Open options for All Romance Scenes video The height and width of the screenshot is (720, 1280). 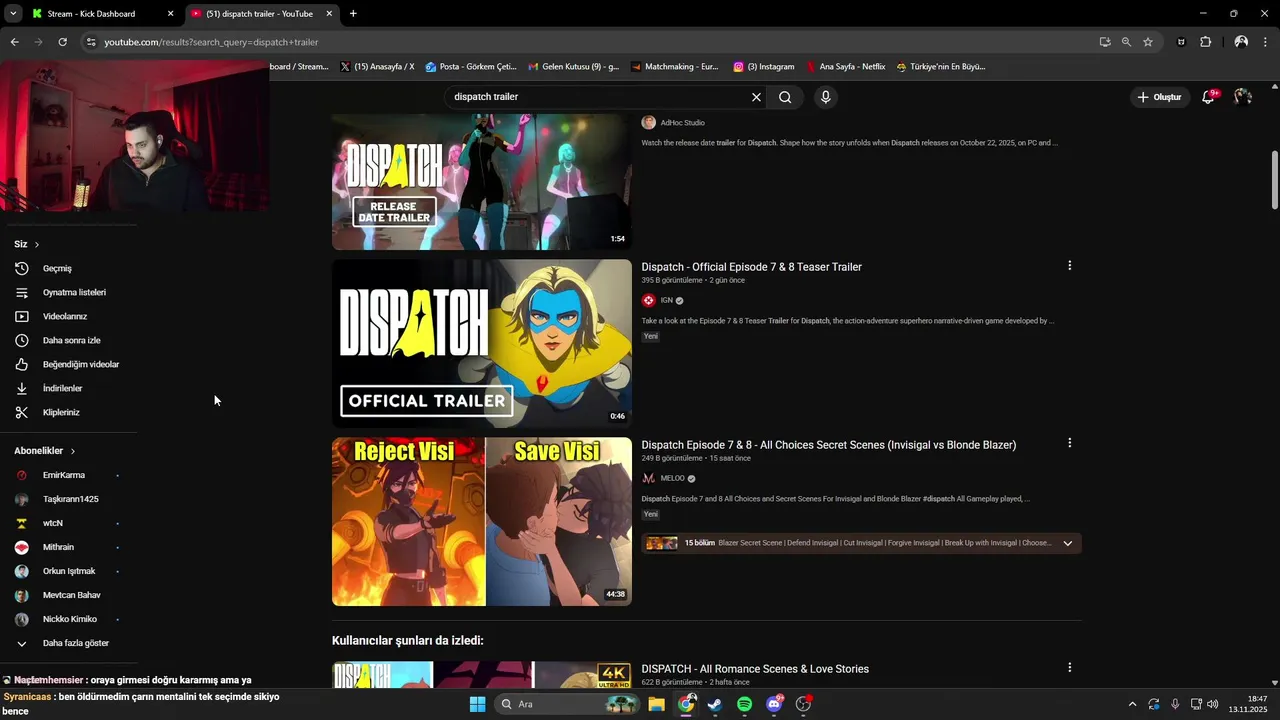(1069, 667)
